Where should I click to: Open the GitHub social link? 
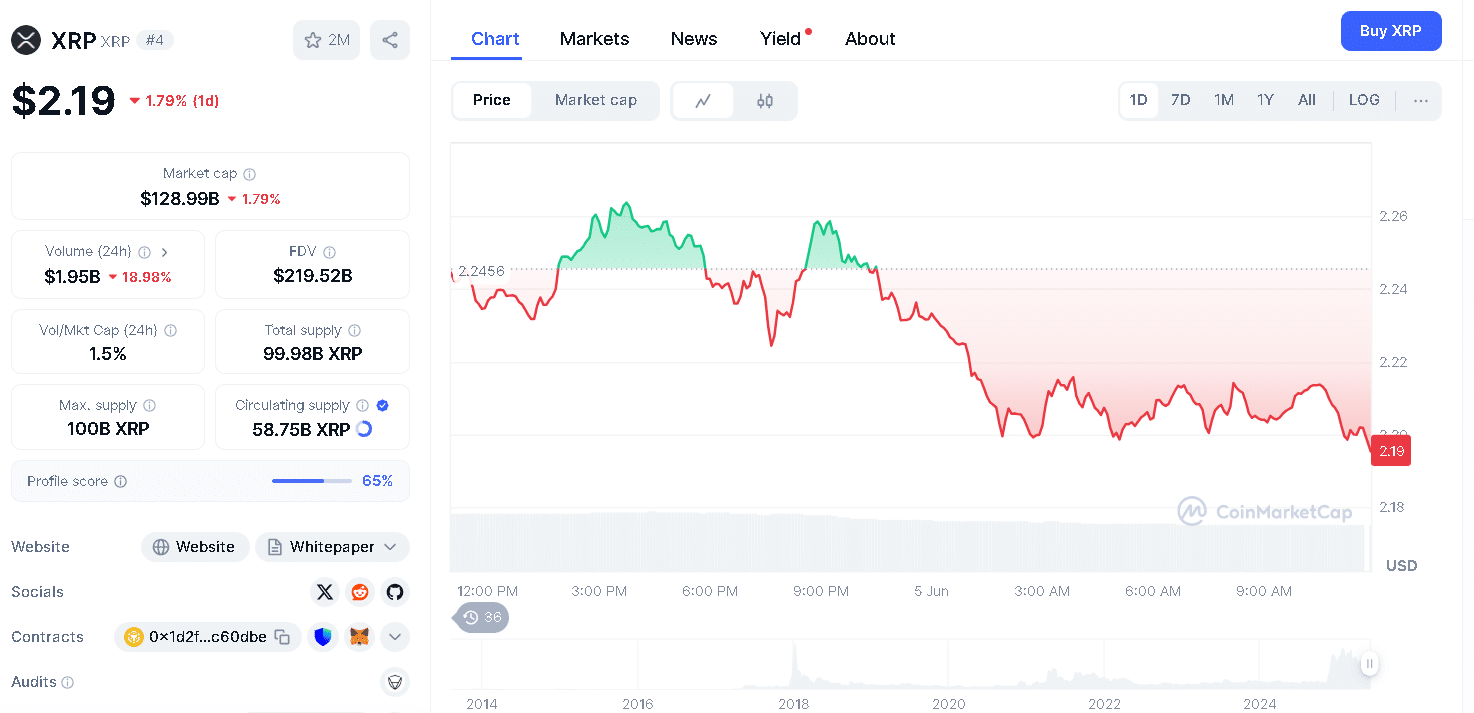(395, 592)
